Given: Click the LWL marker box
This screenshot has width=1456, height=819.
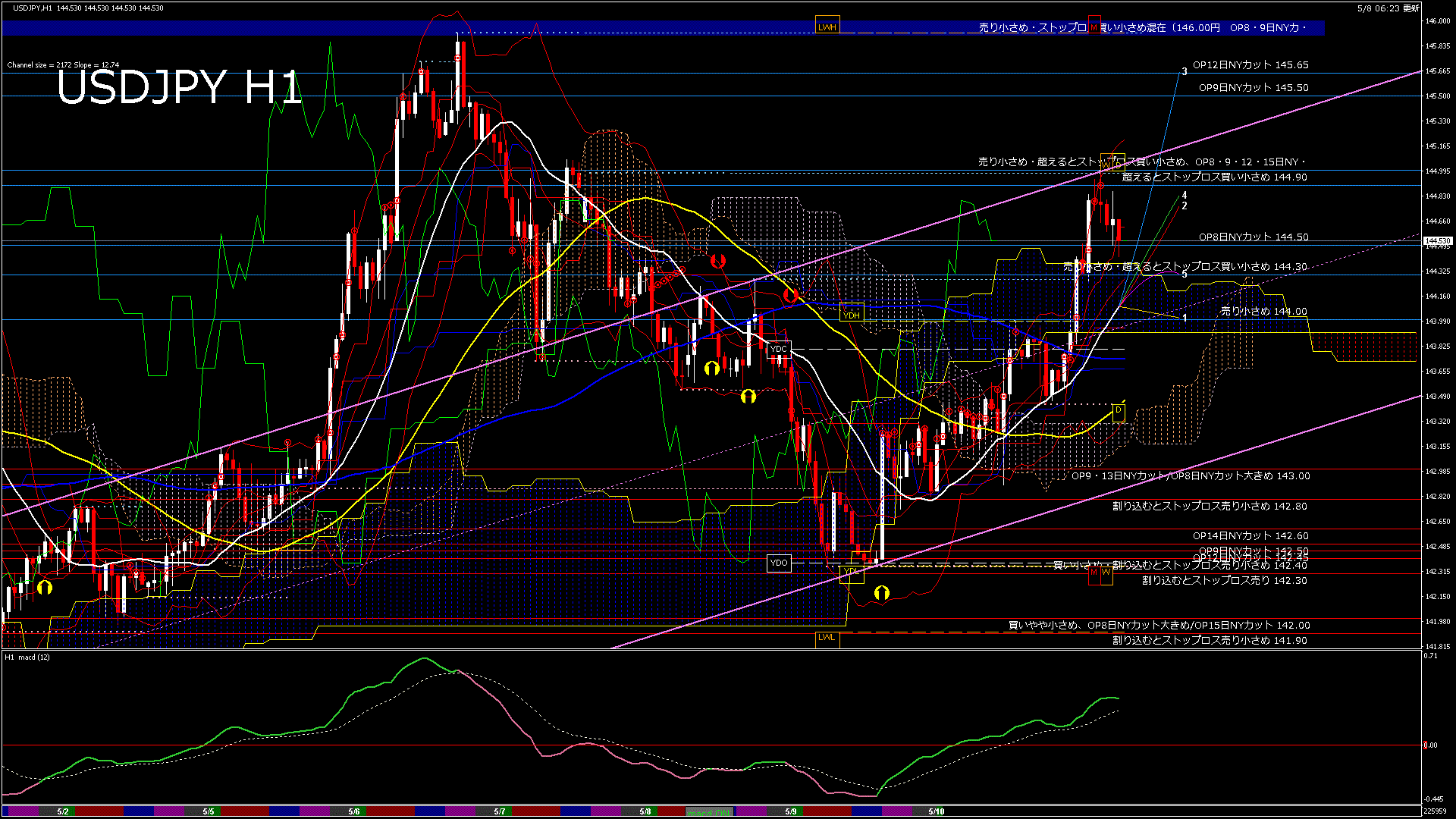Looking at the screenshot, I should click(x=827, y=638).
